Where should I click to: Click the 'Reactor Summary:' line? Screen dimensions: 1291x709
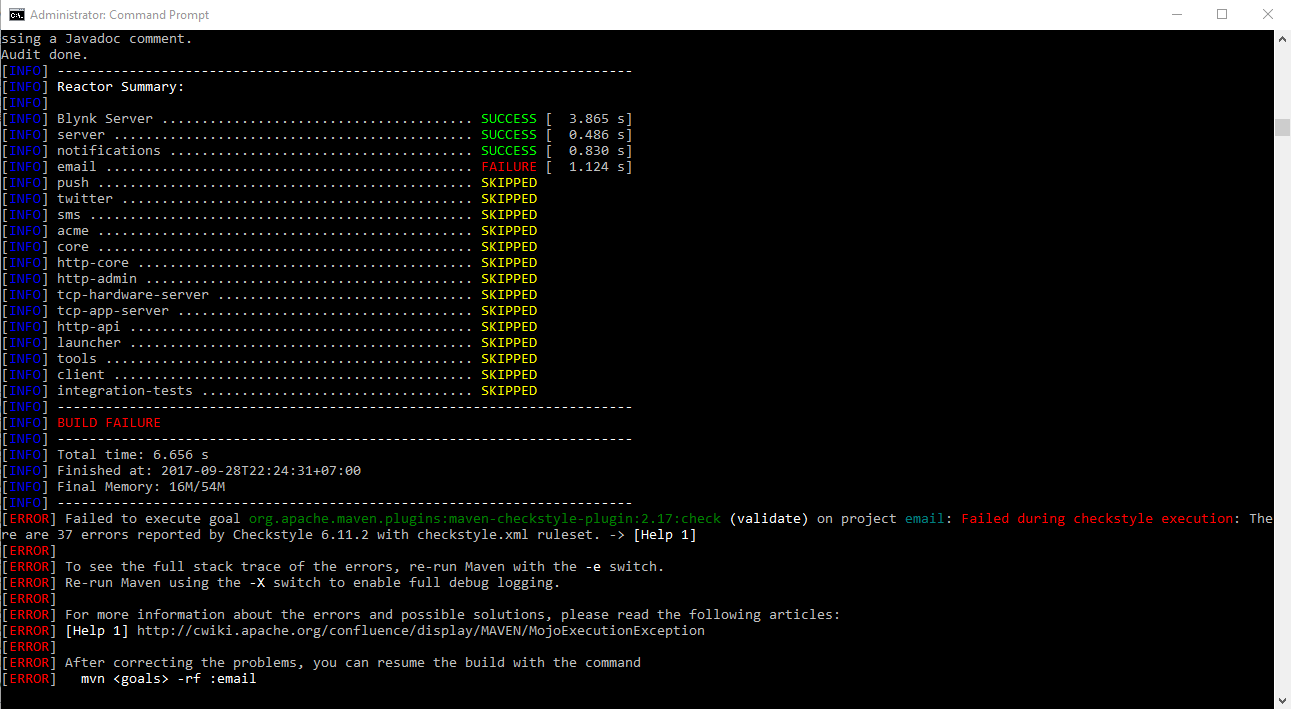click(121, 87)
